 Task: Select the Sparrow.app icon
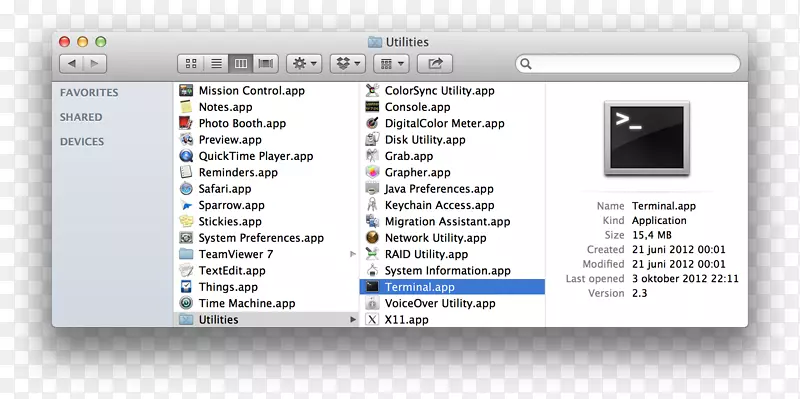[186, 205]
